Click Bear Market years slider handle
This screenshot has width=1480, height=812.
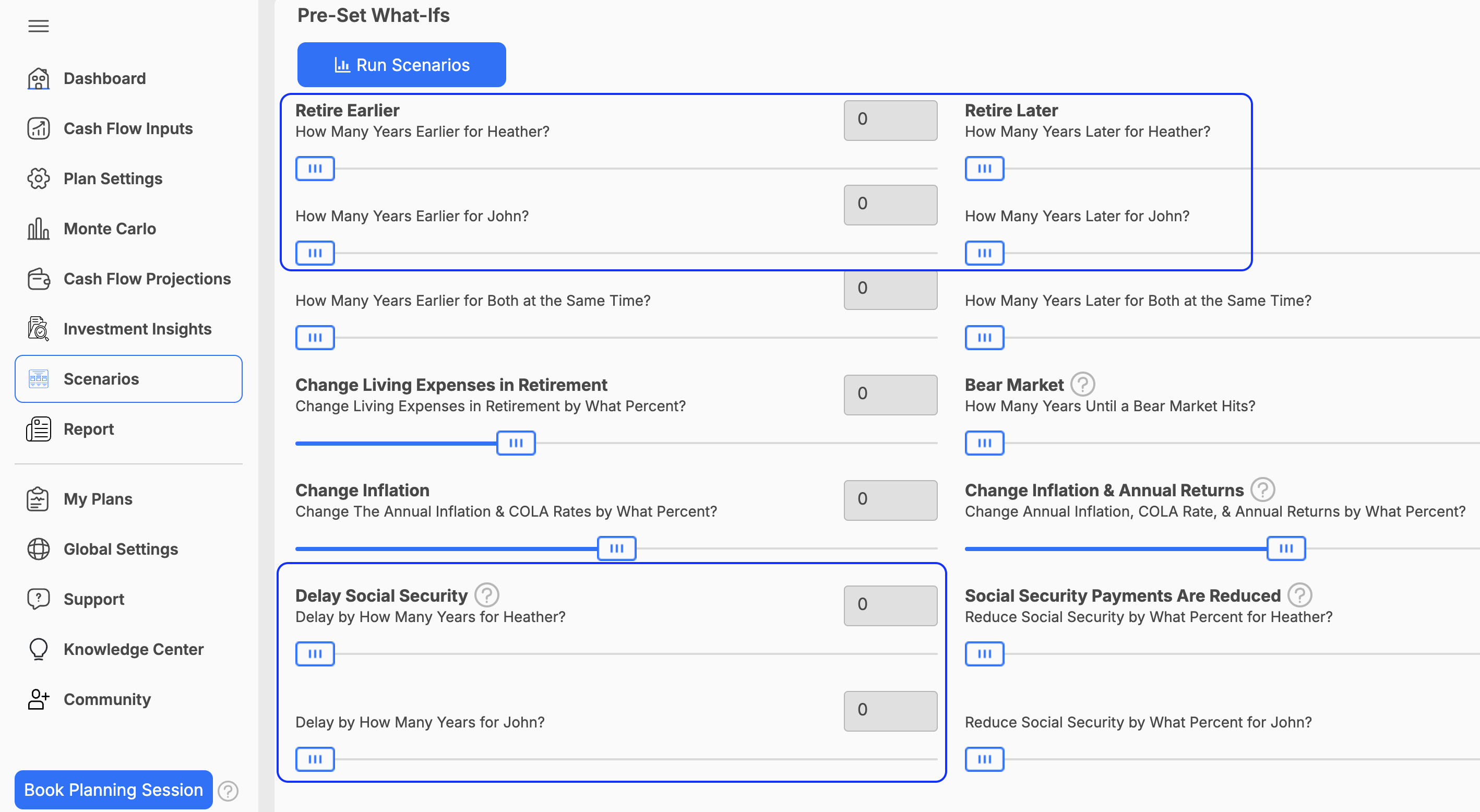coord(985,443)
